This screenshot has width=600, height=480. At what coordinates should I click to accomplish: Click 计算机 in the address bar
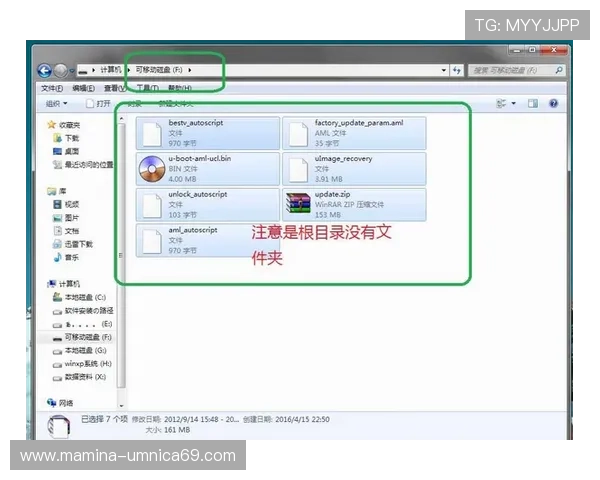111,70
